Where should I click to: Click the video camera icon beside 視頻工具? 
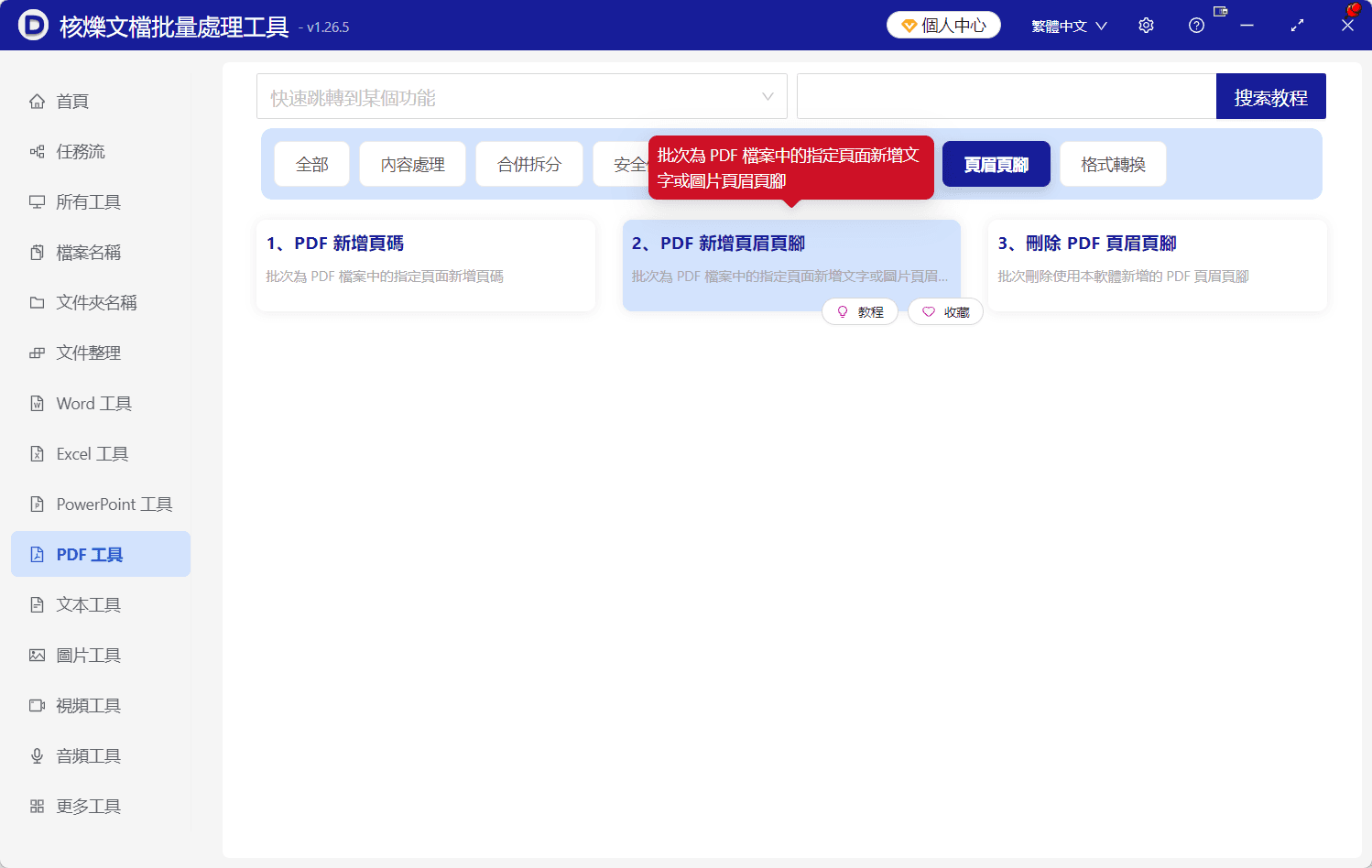tap(37, 706)
